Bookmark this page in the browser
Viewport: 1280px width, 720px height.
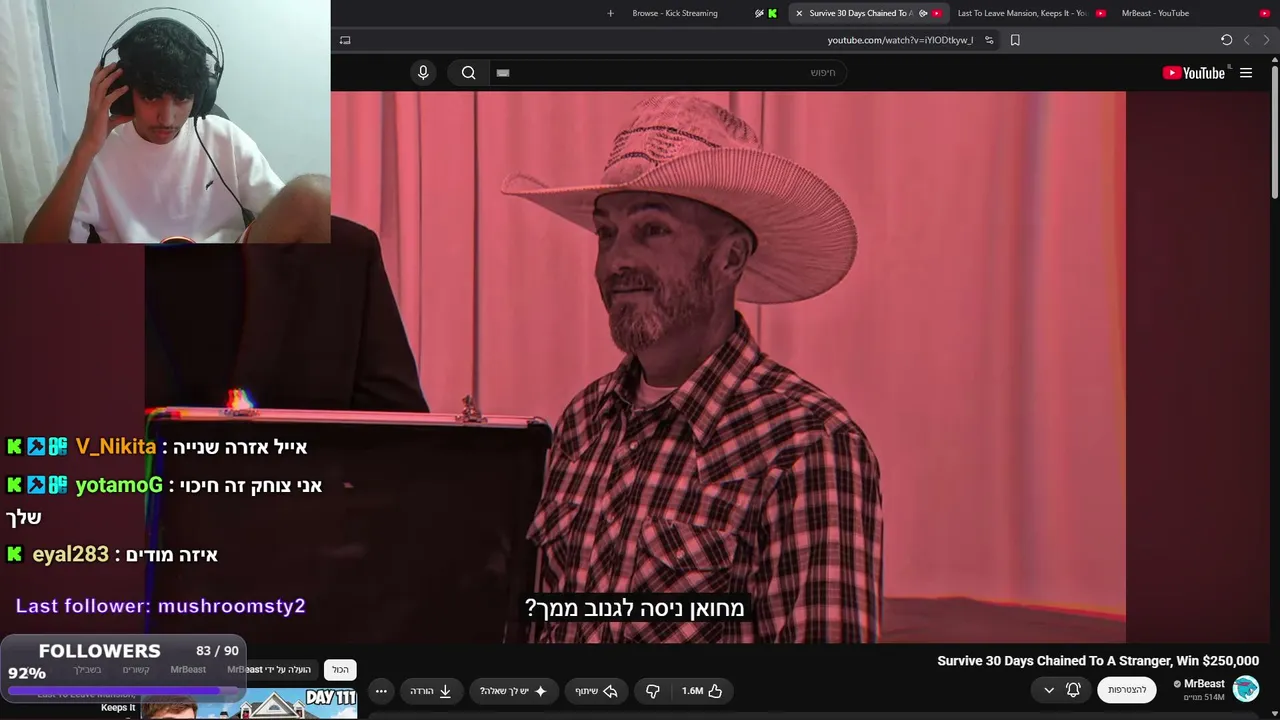1015,40
